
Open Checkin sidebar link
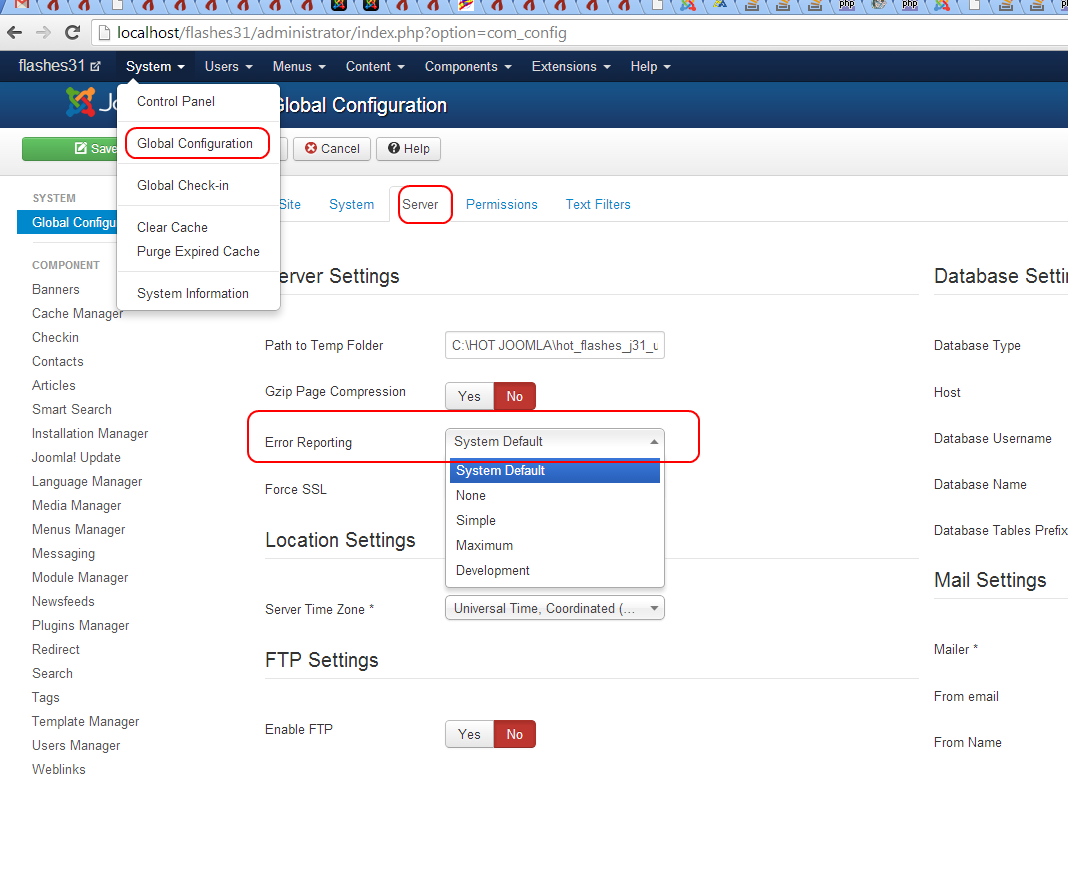coord(55,337)
